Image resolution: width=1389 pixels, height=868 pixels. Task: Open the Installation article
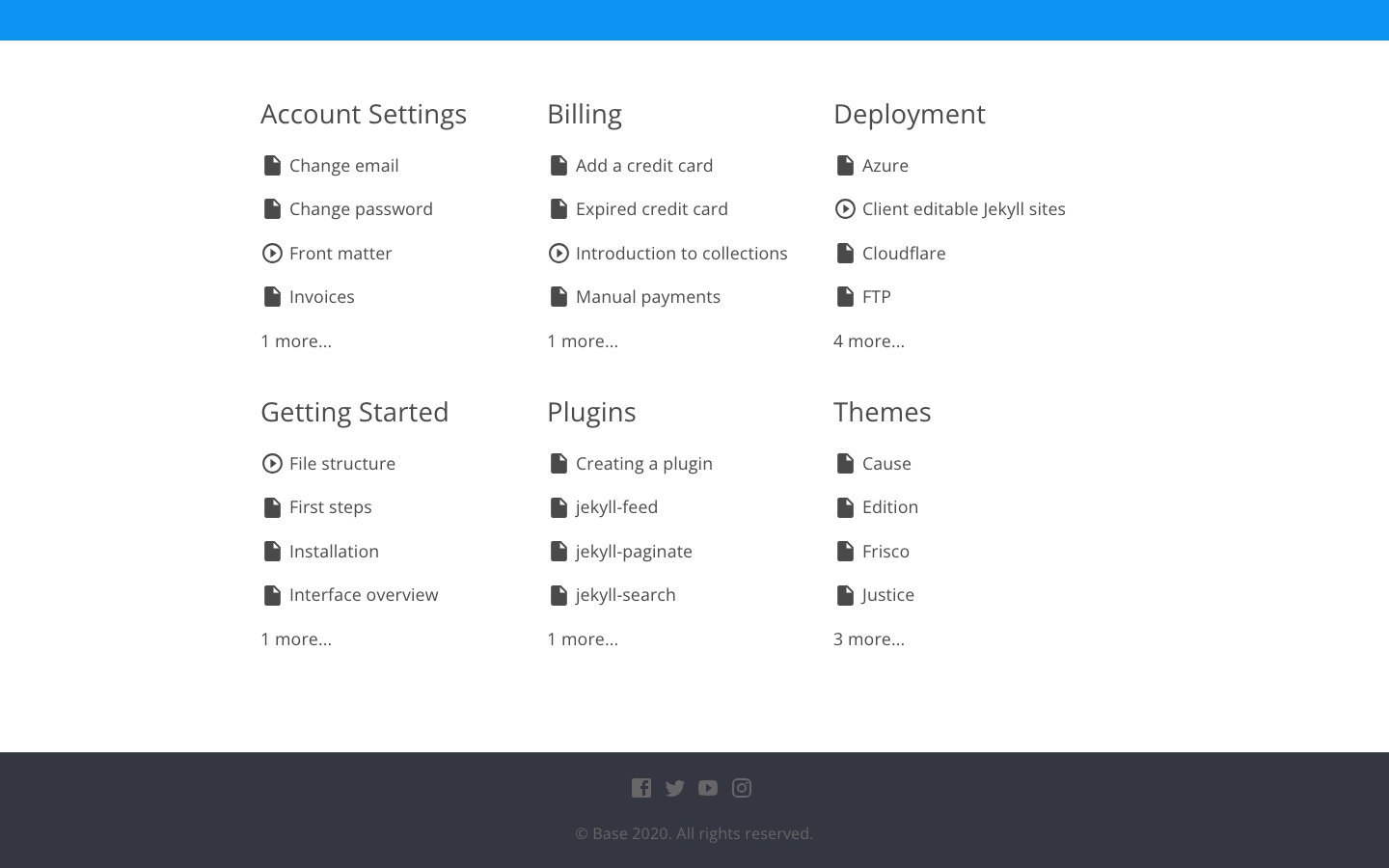334,552
